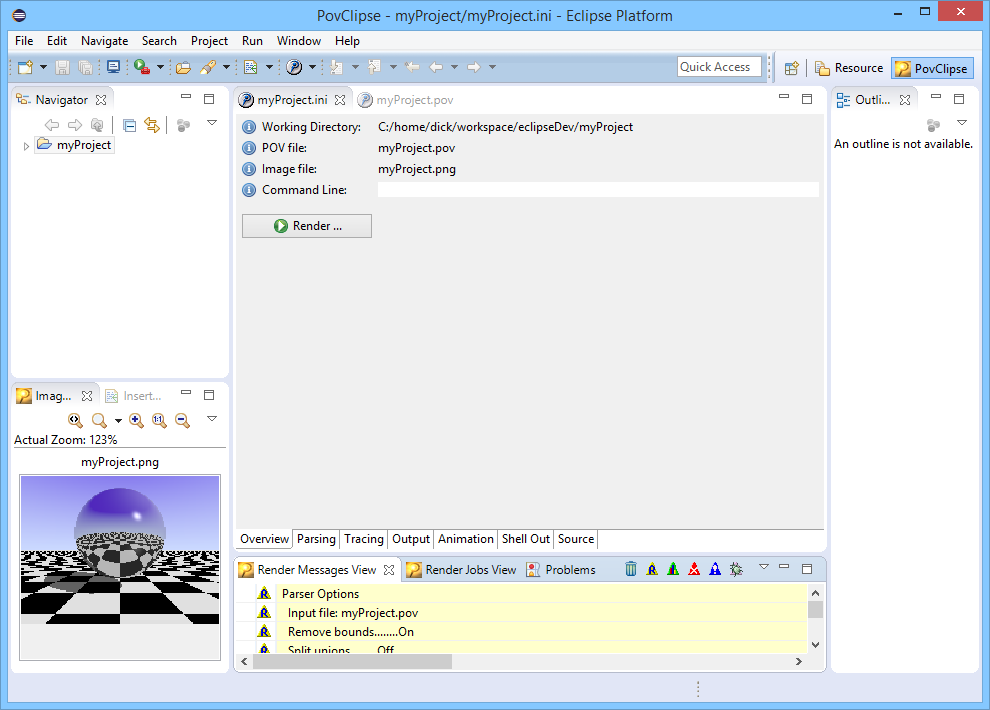The width and height of the screenshot is (990, 710).
Task: Open the Tracing page tab
Action: pos(364,539)
